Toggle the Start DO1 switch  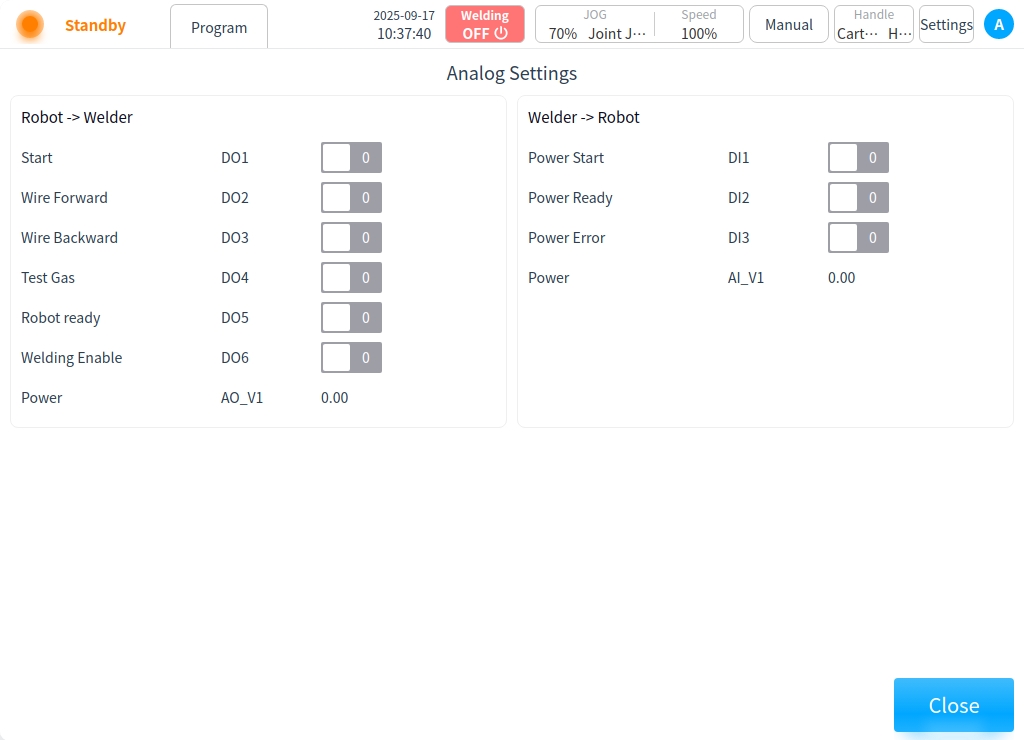click(x=351, y=158)
